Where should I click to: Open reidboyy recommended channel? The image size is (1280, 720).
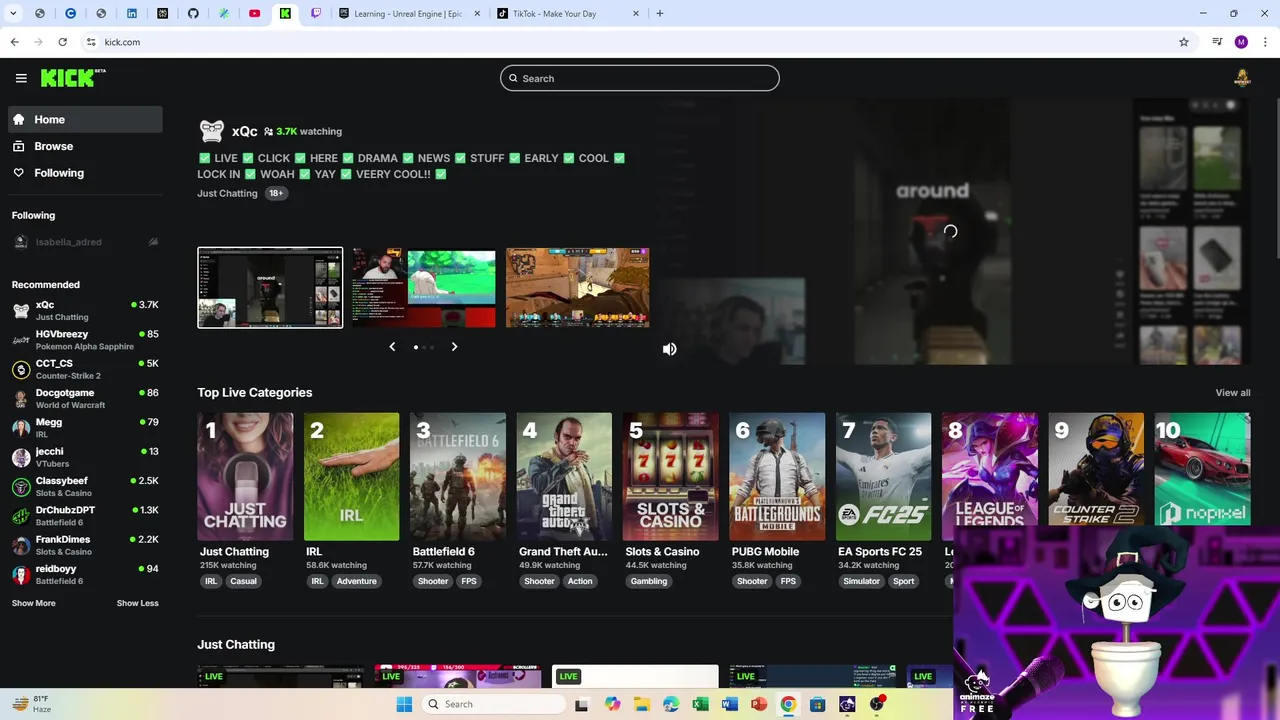(85, 574)
